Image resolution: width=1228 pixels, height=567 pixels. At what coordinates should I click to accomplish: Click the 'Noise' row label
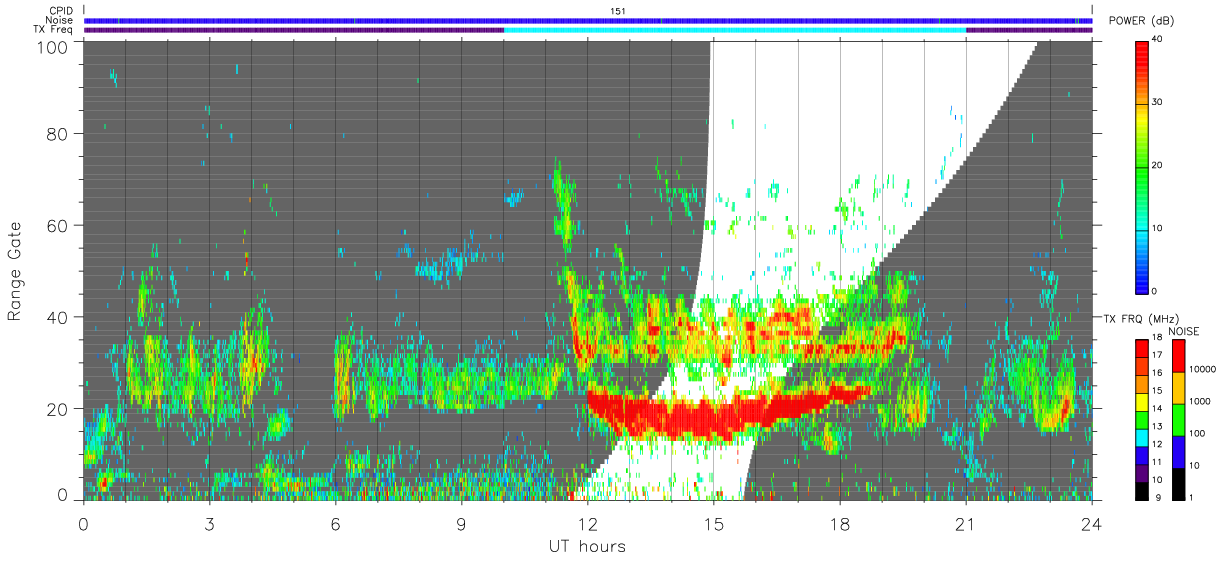click(60, 20)
